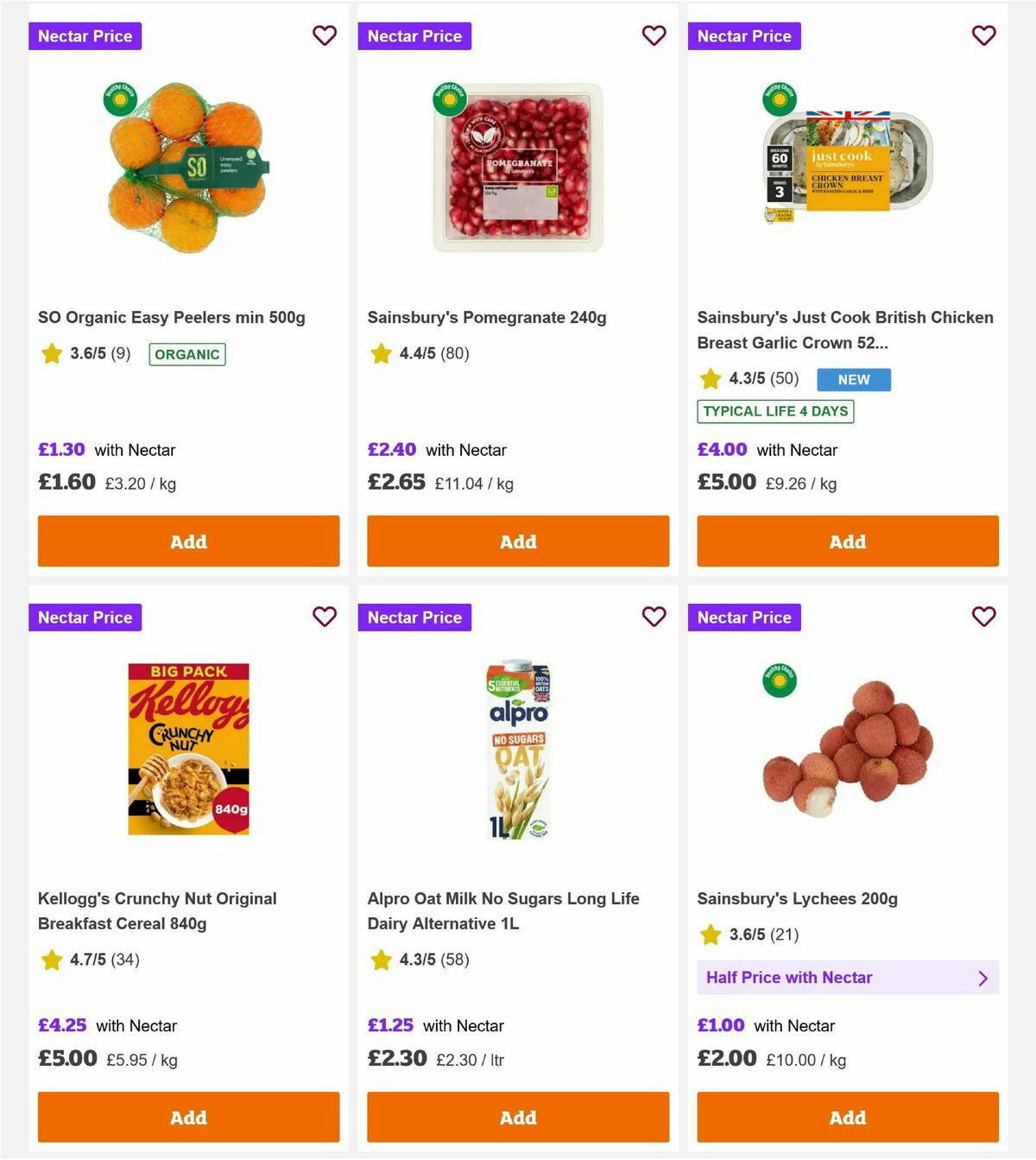Click the Nectar Price badge above the Lychees

coord(744,617)
